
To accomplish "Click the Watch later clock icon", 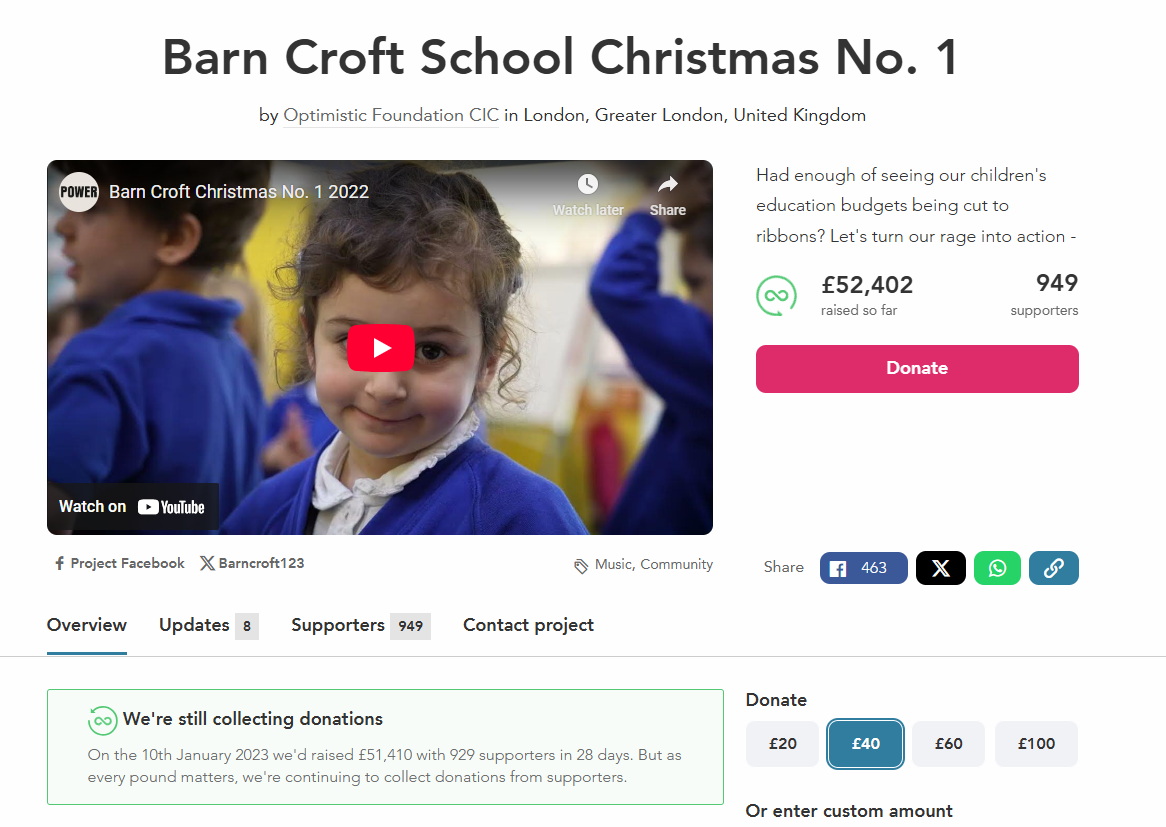I will click(x=587, y=184).
